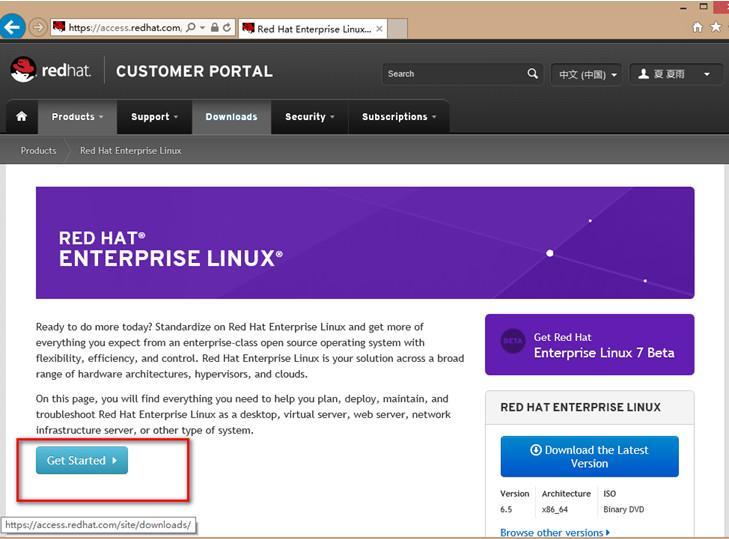
Task: Go to the portal home icon
Action: tap(21, 117)
